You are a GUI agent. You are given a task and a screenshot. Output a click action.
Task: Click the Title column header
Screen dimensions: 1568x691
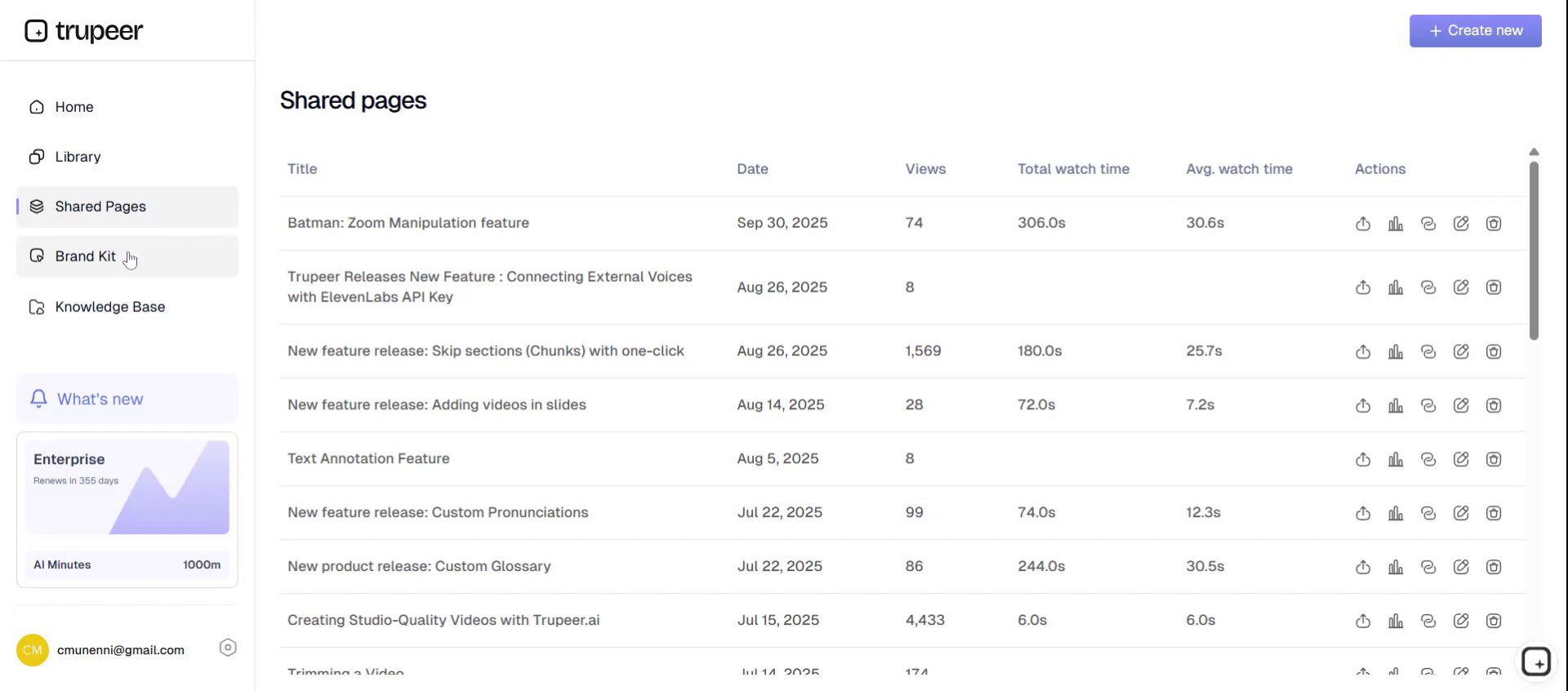point(302,169)
